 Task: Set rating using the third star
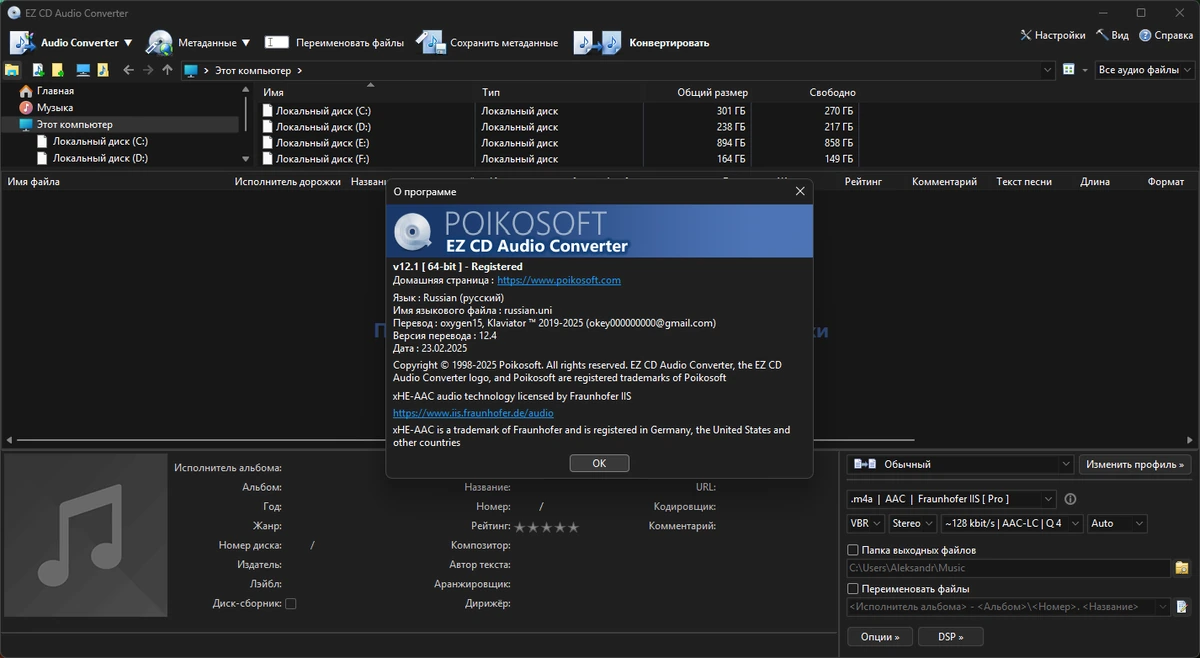click(x=546, y=527)
